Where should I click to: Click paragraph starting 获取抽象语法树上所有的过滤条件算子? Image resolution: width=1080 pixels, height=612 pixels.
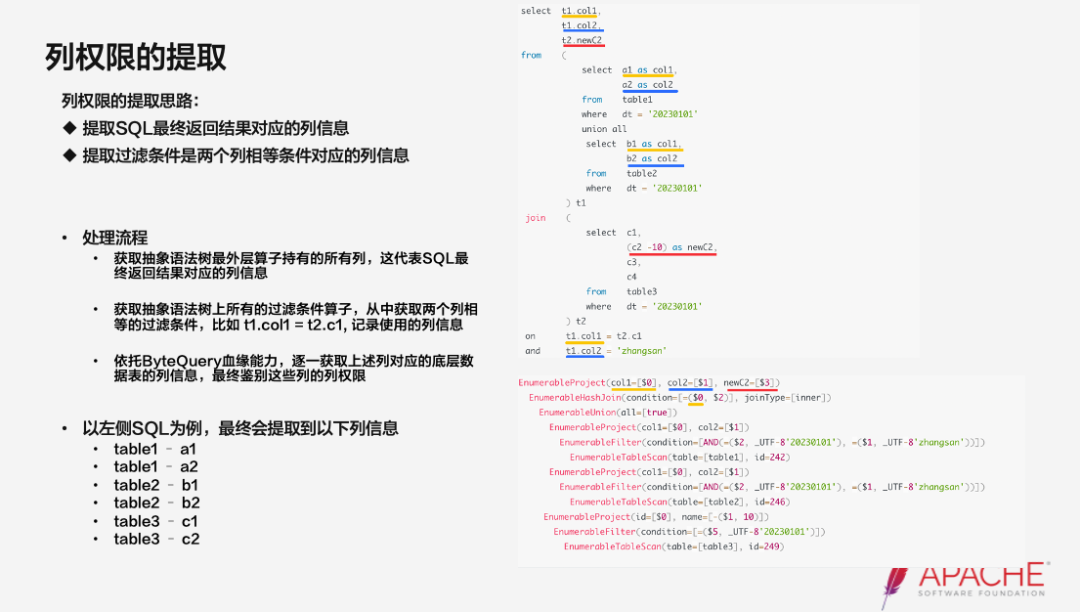(295, 317)
